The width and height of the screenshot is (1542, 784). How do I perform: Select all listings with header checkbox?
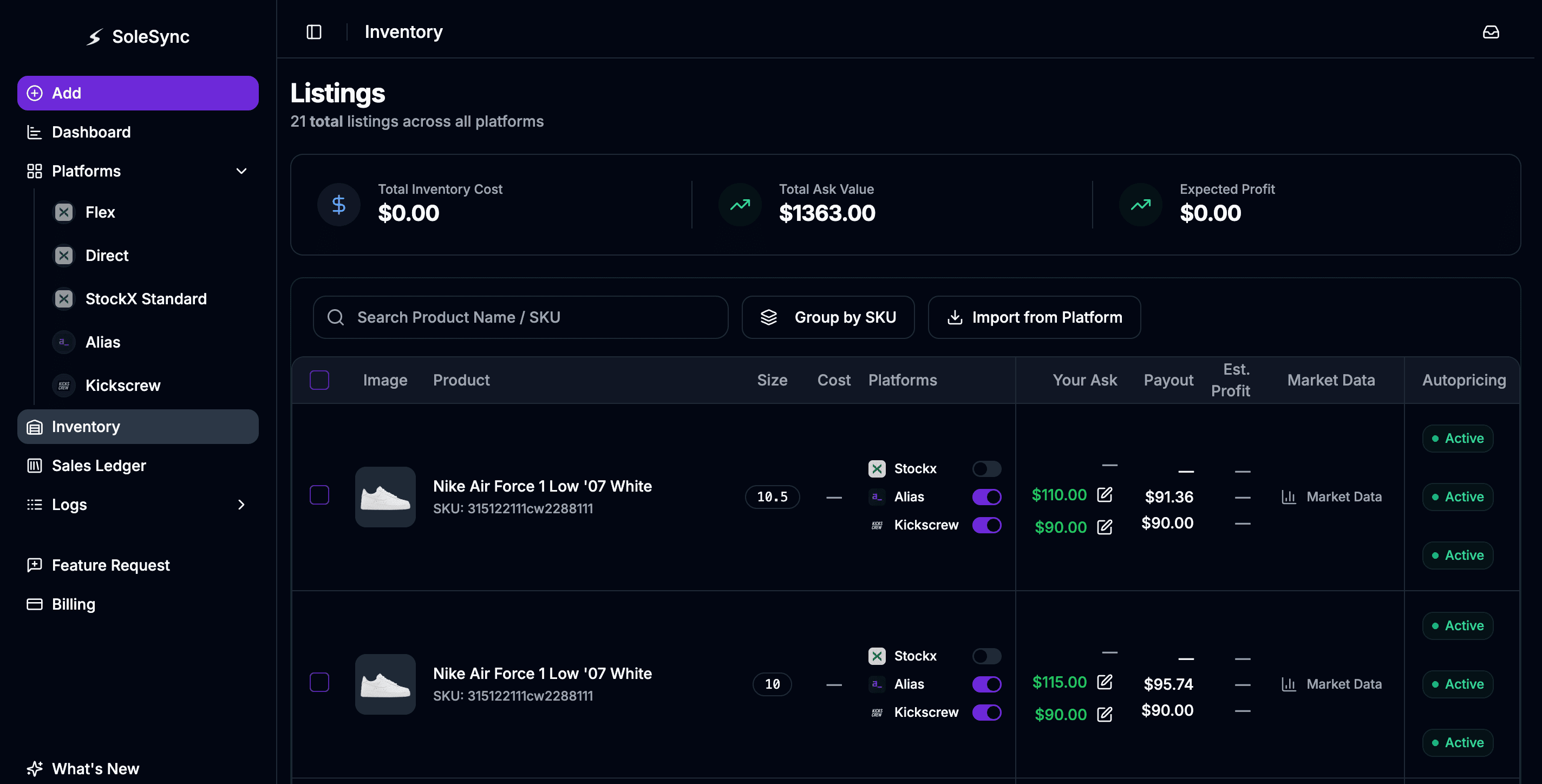click(x=319, y=380)
